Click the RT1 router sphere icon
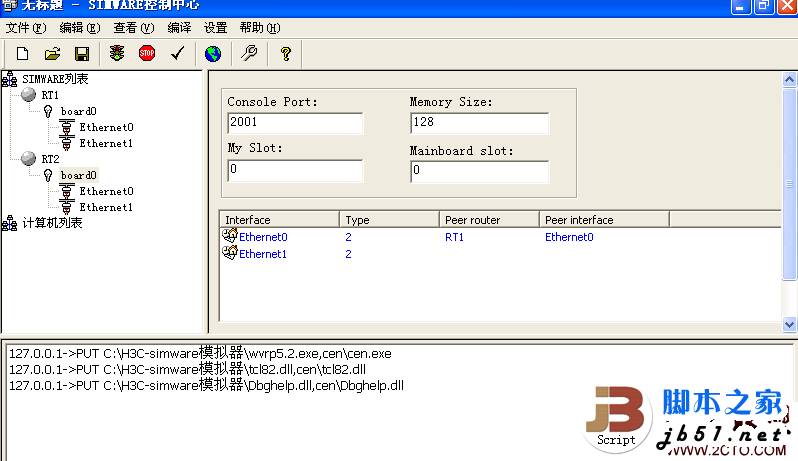Screen dimensions: 798x461 coord(28,95)
